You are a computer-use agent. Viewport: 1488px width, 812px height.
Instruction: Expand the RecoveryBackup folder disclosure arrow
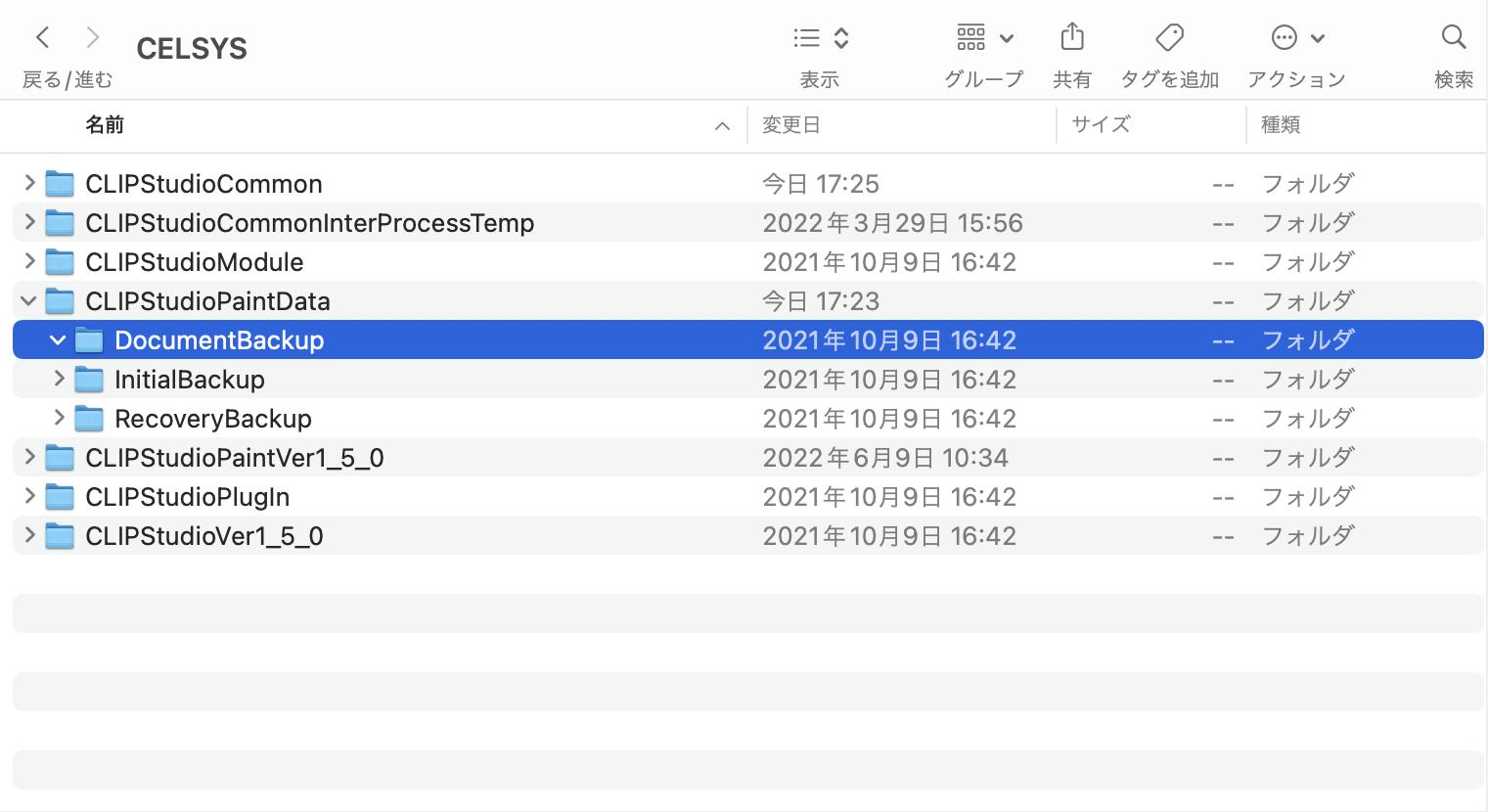tap(59, 418)
